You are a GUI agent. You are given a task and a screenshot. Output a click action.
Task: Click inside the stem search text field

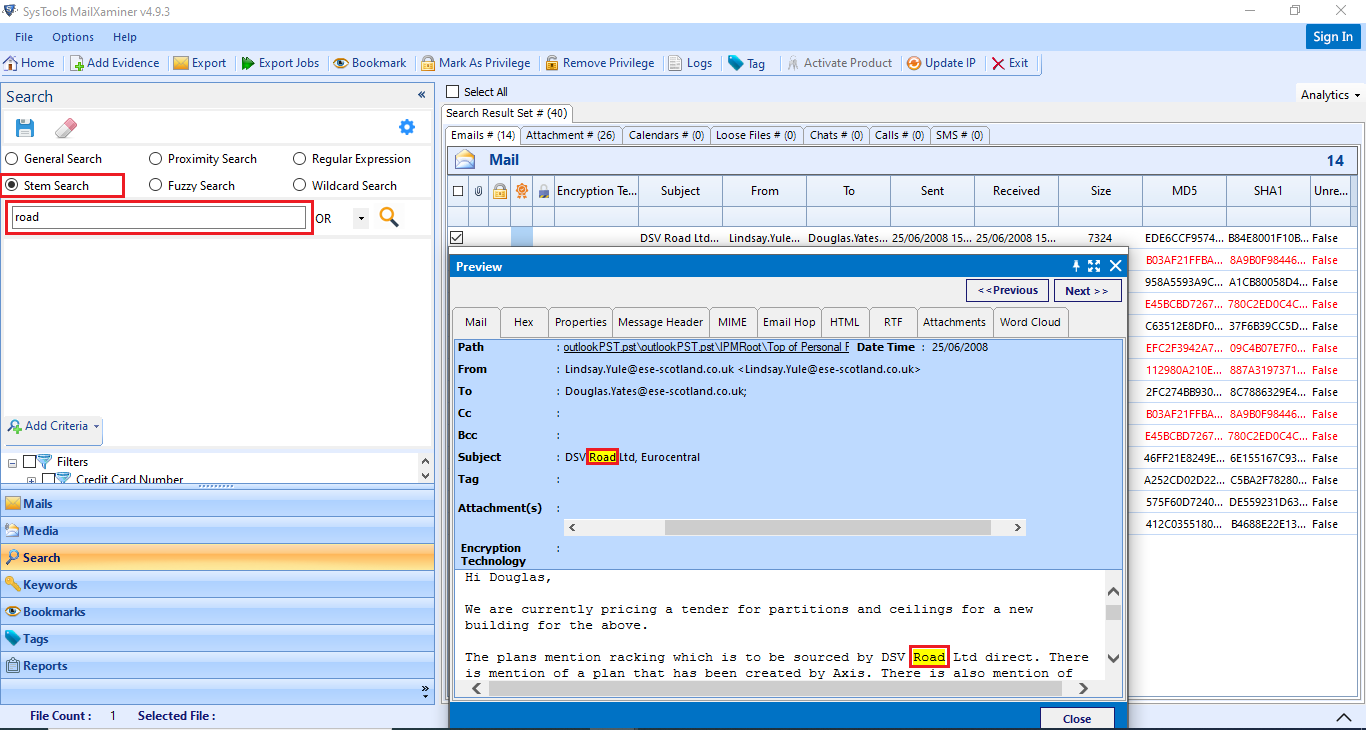click(158, 216)
